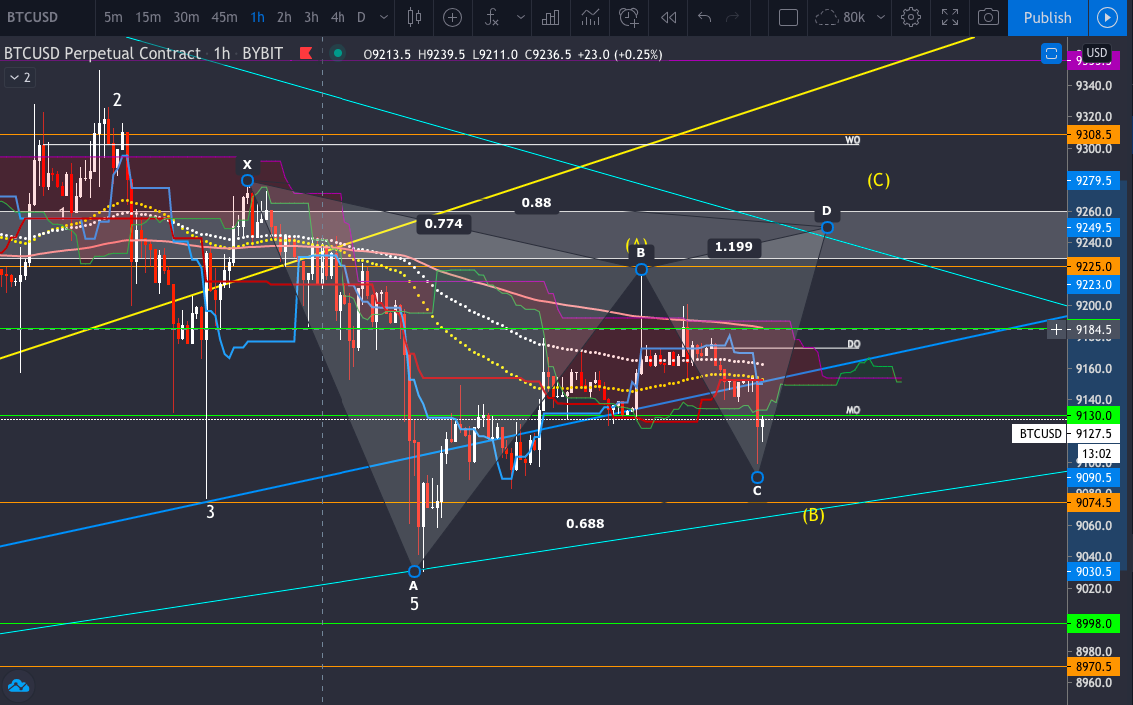Click the 9249.5 price label
The image size is (1133, 705).
pyautogui.click(x=1093, y=228)
